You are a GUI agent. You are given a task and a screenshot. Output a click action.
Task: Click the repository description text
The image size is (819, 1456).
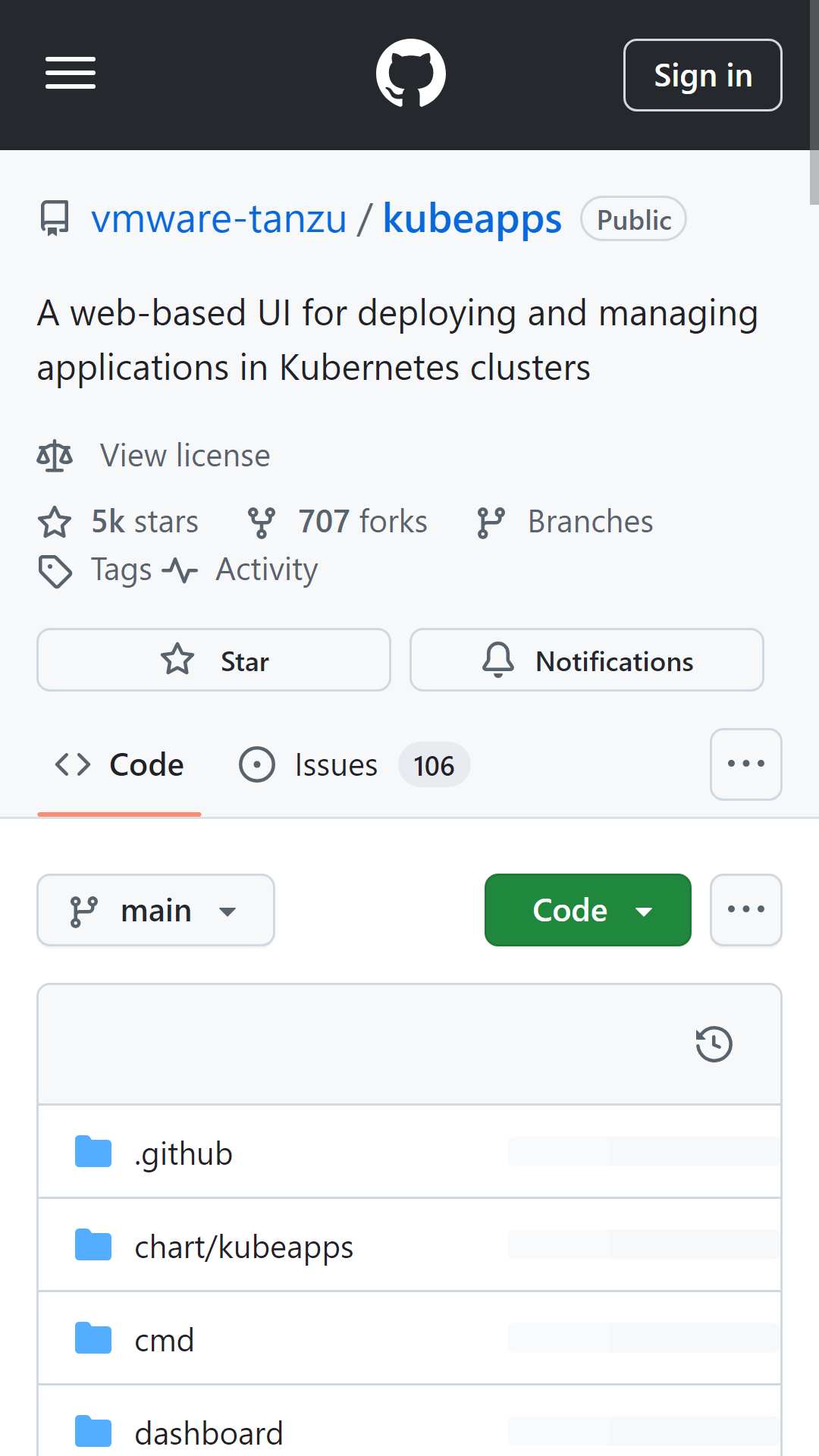[397, 340]
